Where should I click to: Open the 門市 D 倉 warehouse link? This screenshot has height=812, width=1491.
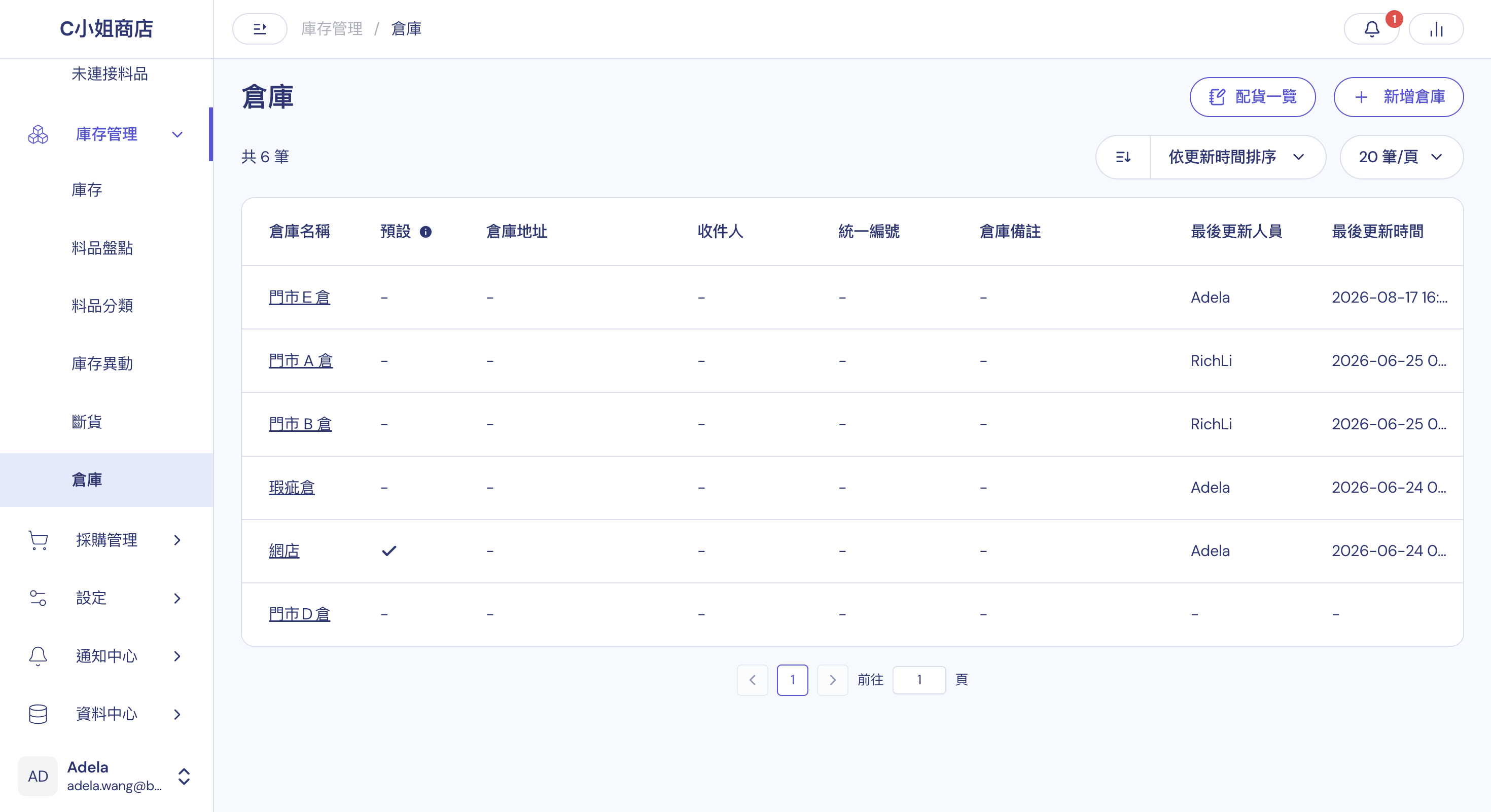pyautogui.click(x=299, y=614)
